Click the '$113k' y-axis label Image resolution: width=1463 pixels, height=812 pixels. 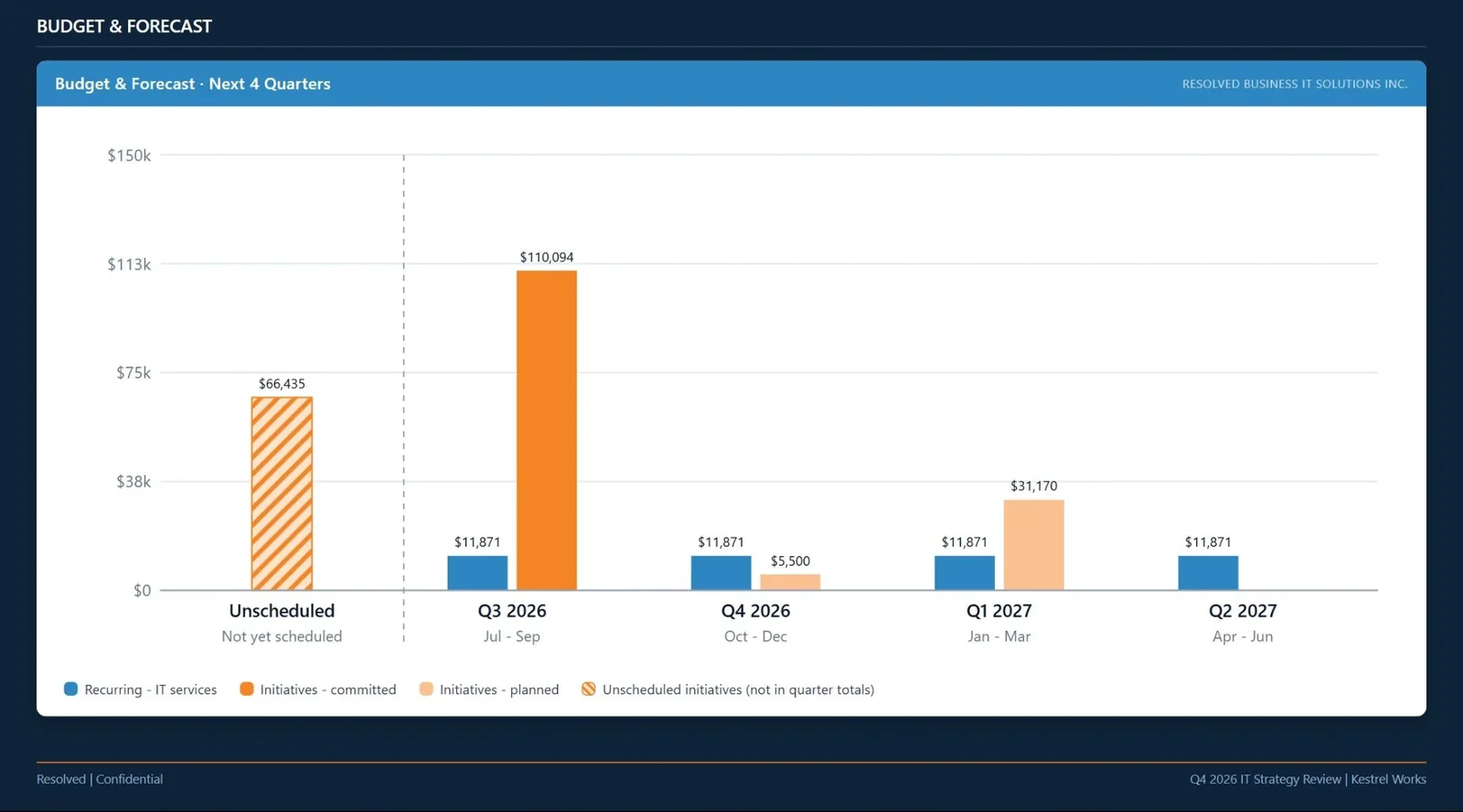pos(129,264)
